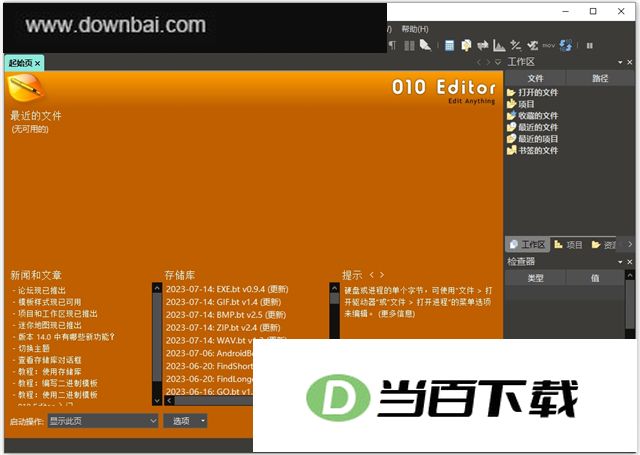The image size is (640, 455).
Task: Show previous tip arrow
Action: 371,275
